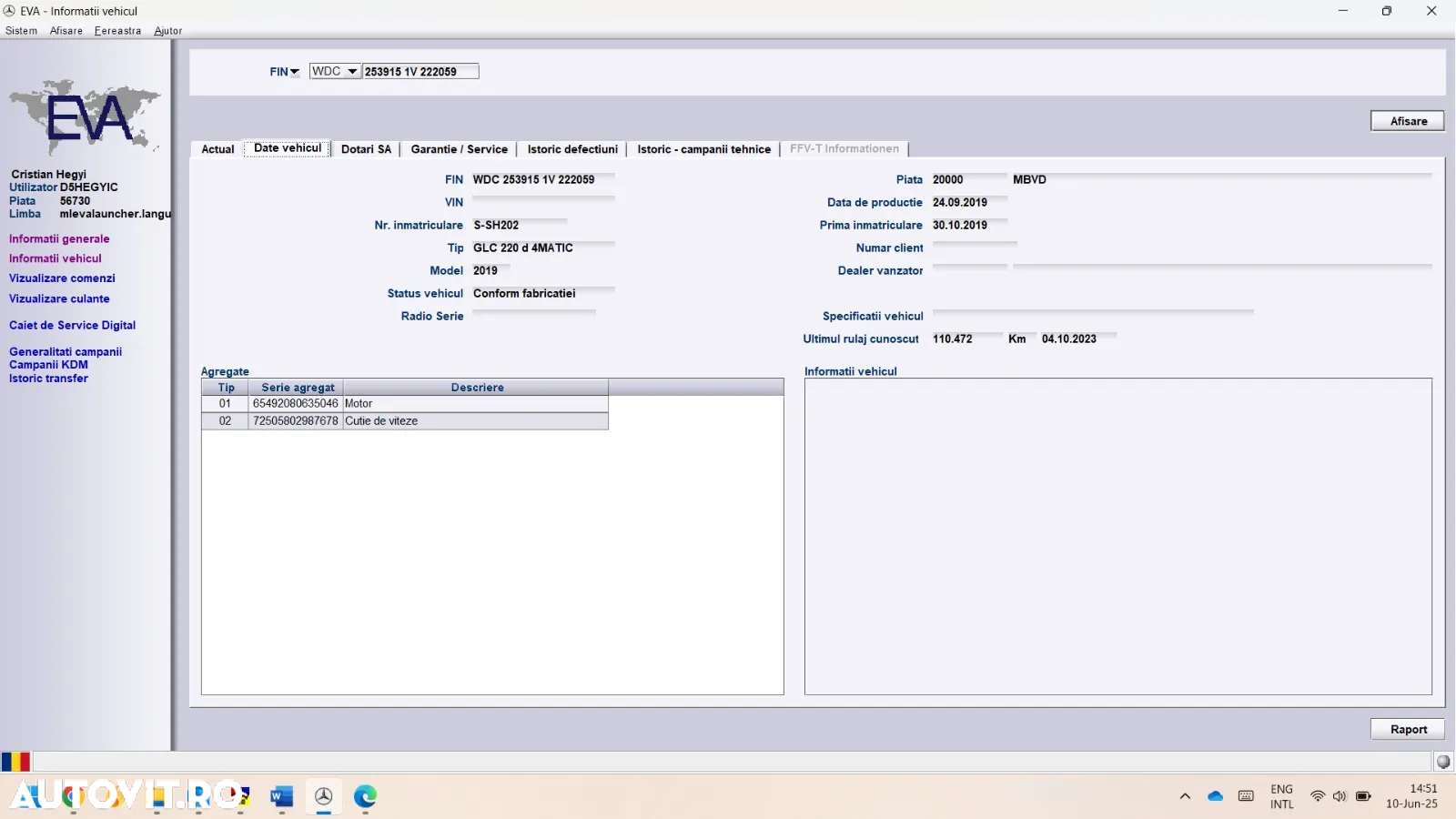Click the battery status tray icon

tap(1363, 796)
